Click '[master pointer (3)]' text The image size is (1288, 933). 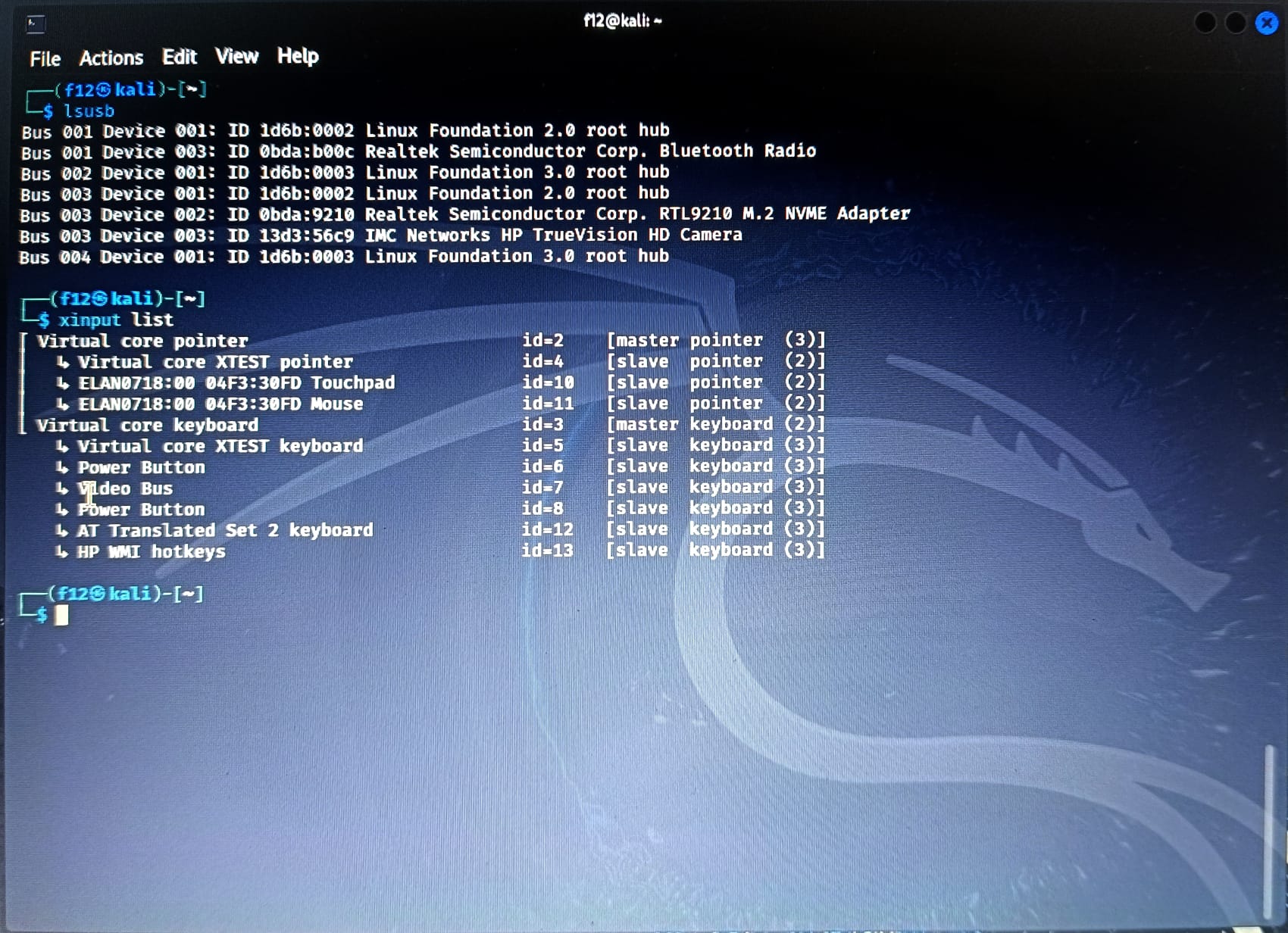716,340
